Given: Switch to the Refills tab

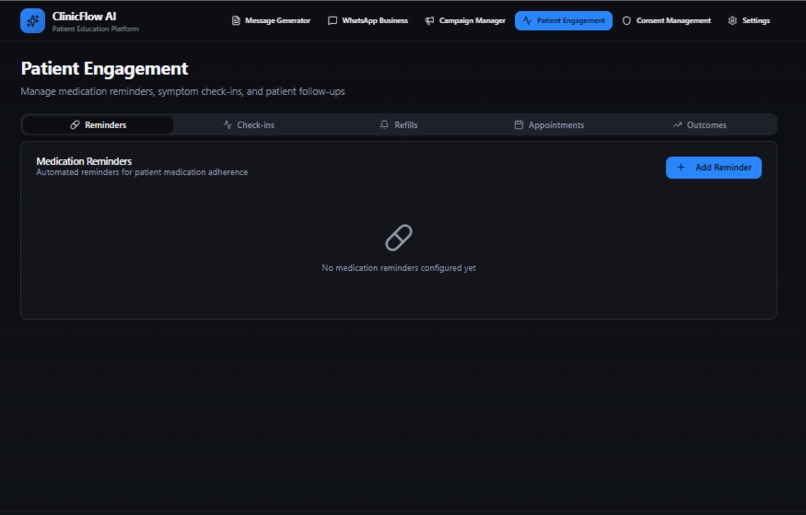Looking at the screenshot, I should pos(399,125).
